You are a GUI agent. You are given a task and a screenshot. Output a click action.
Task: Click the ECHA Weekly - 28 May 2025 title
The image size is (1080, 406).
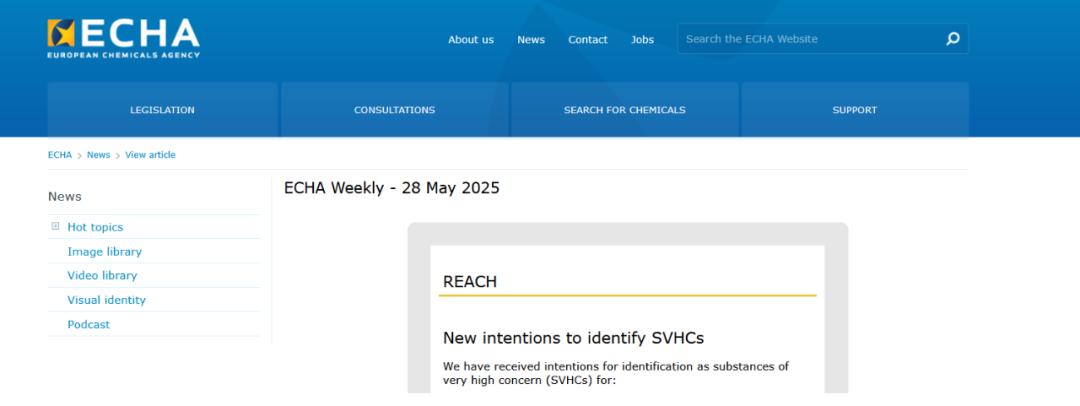[x=392, y=187]
